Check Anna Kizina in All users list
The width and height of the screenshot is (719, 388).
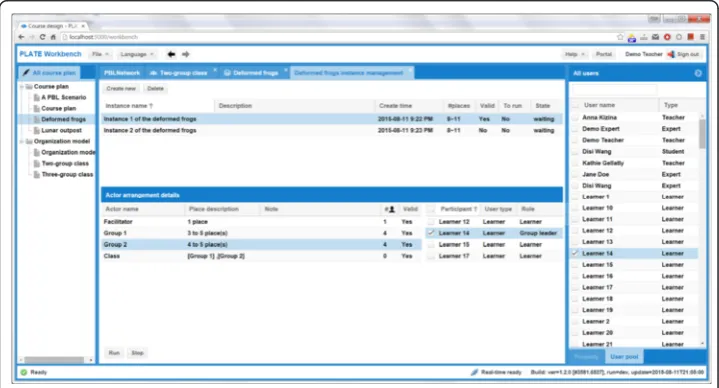pos(575,118)
